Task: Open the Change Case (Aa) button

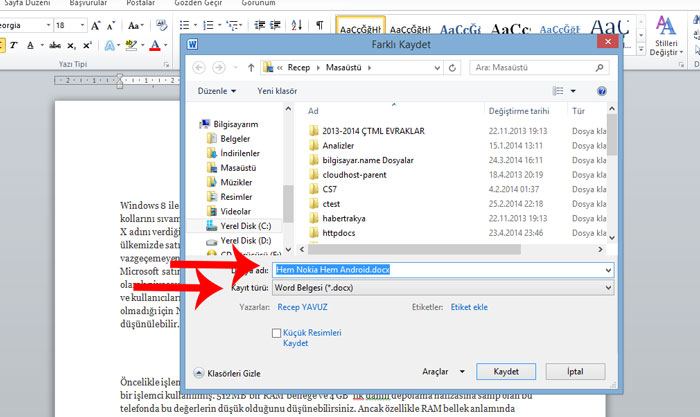Action: pyautogui.click(x=135, y=25)
